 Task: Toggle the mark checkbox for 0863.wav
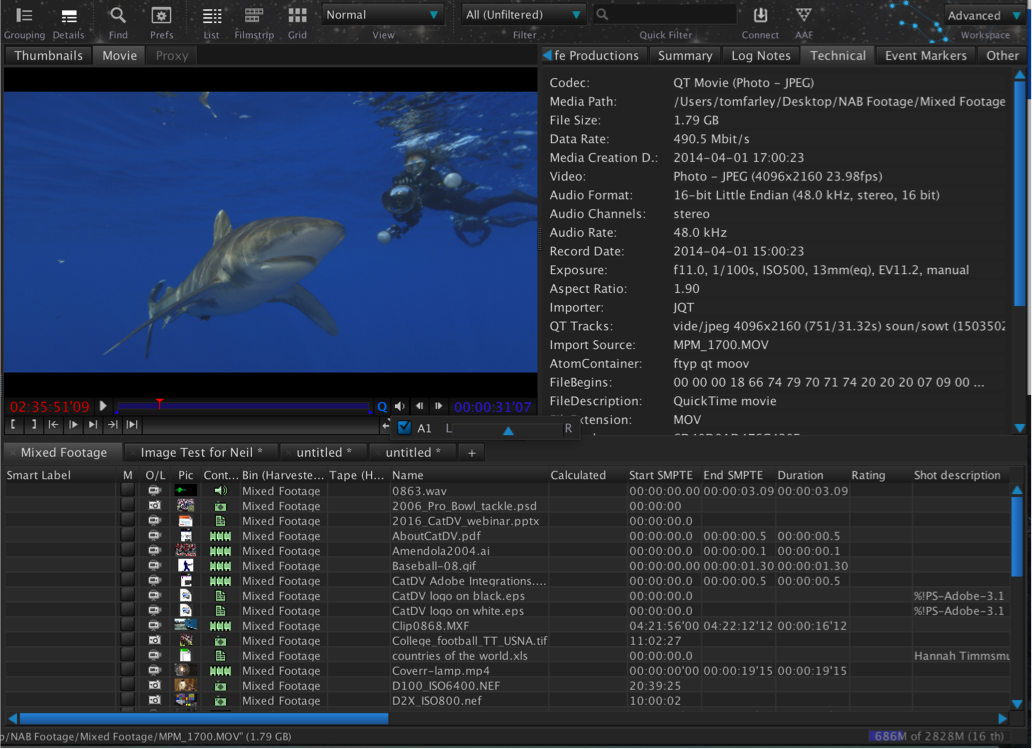(x=127, y=491)
